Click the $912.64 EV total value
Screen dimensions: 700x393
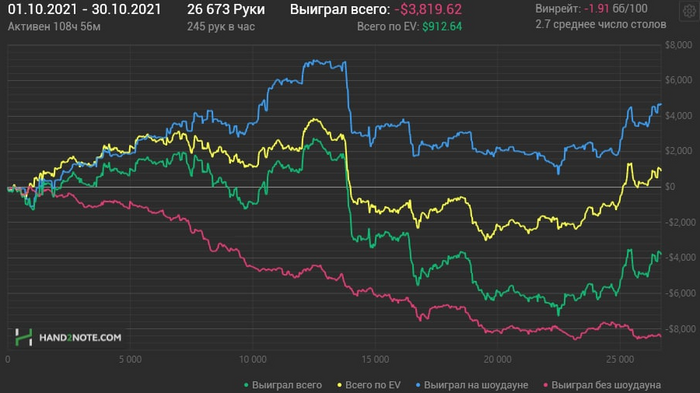click(442, 27)
